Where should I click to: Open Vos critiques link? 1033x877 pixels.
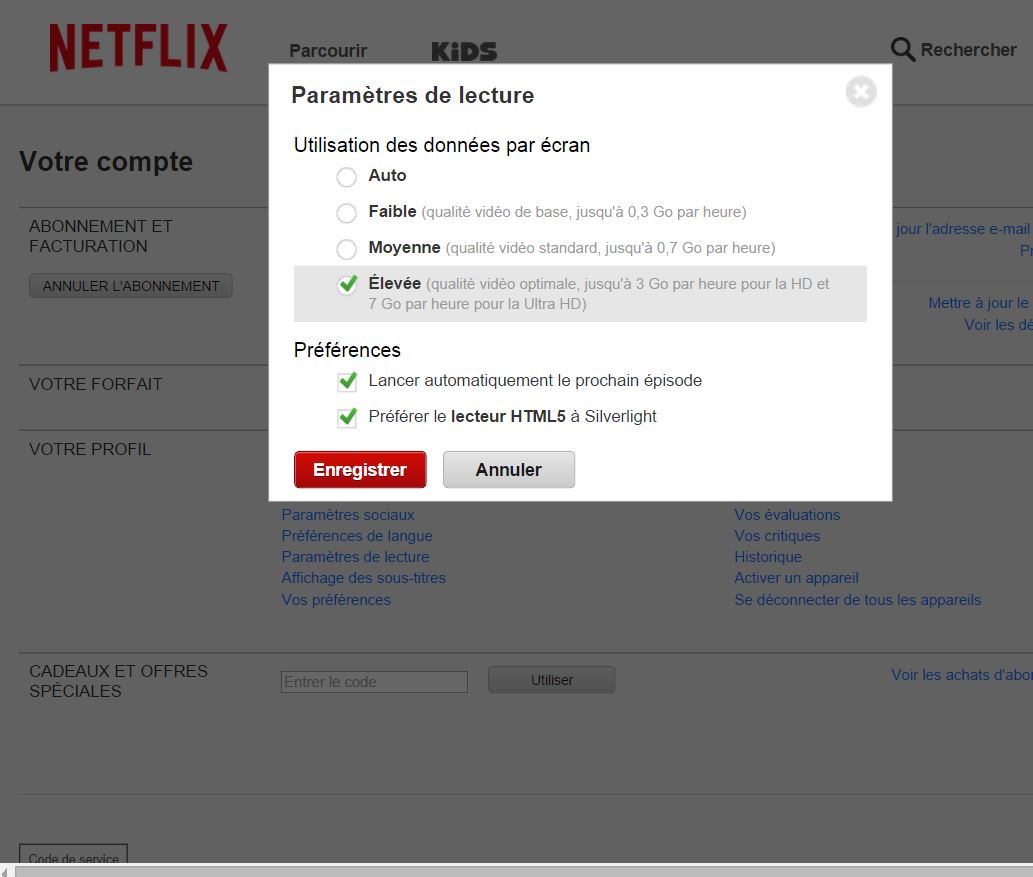click(x=777, y=536)
